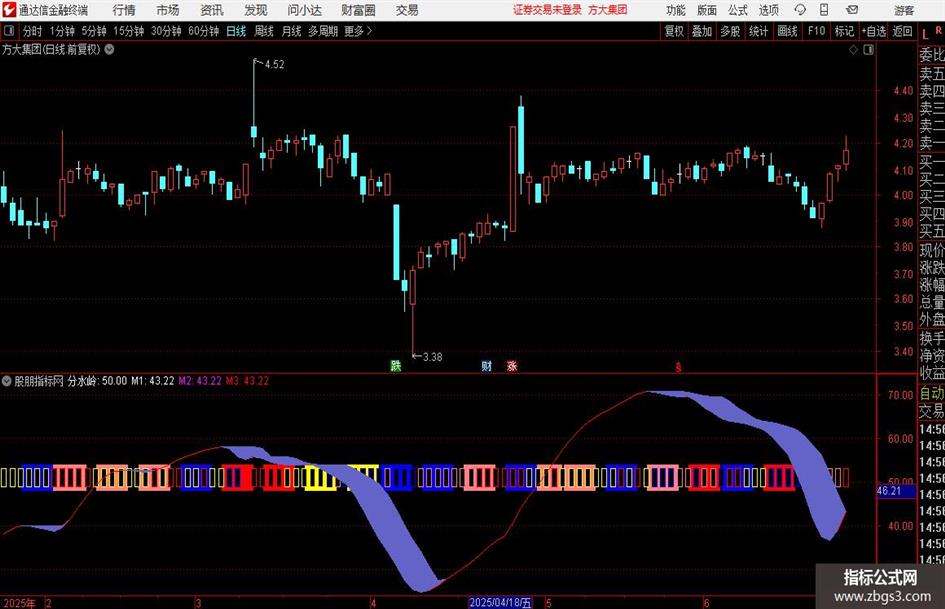
Task: Click the 统计 toolbar button
Action: [758, 31]
